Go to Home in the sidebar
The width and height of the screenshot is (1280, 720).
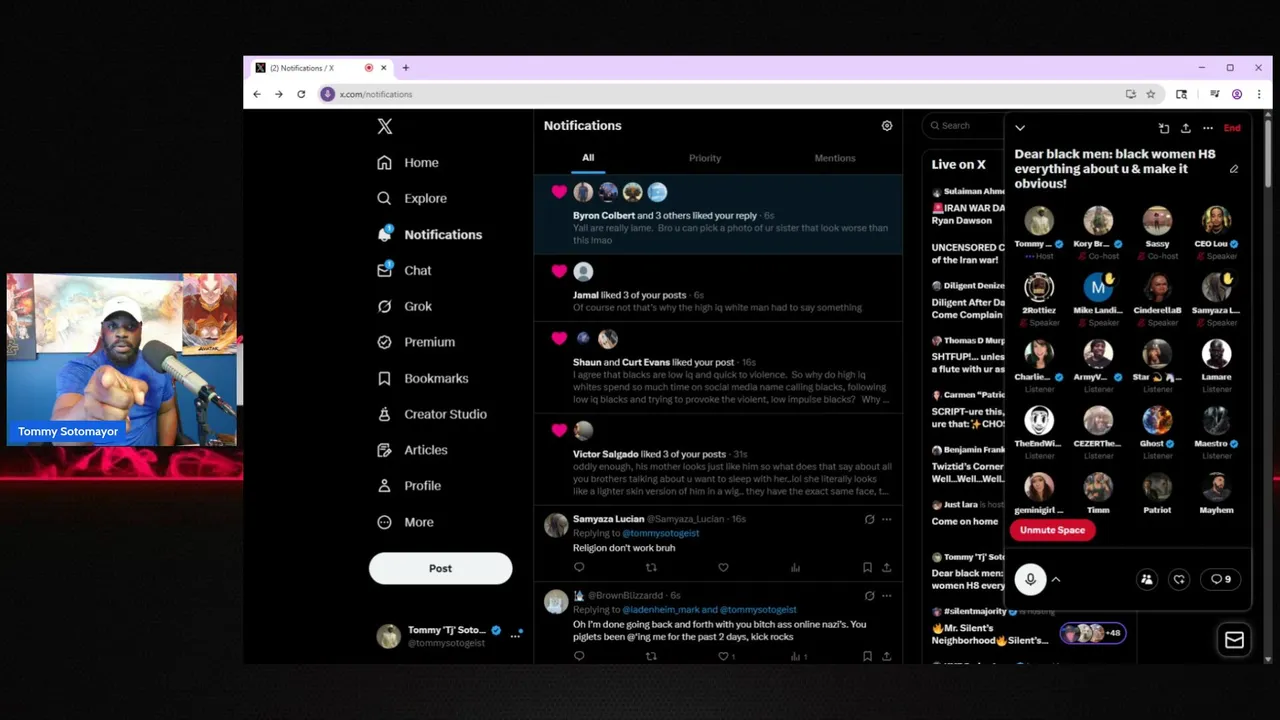coord(408,162)
